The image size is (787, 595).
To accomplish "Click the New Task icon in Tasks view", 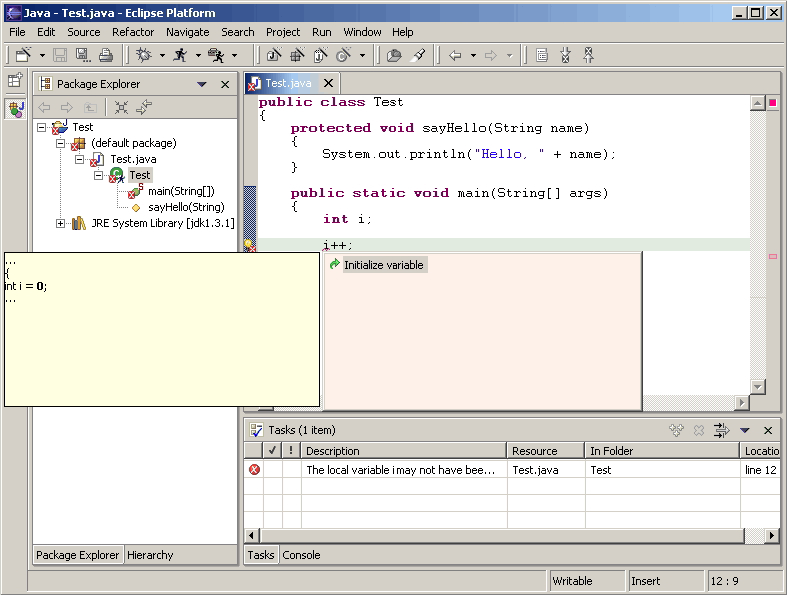I will pyautogui.click(x=676, y=430).
